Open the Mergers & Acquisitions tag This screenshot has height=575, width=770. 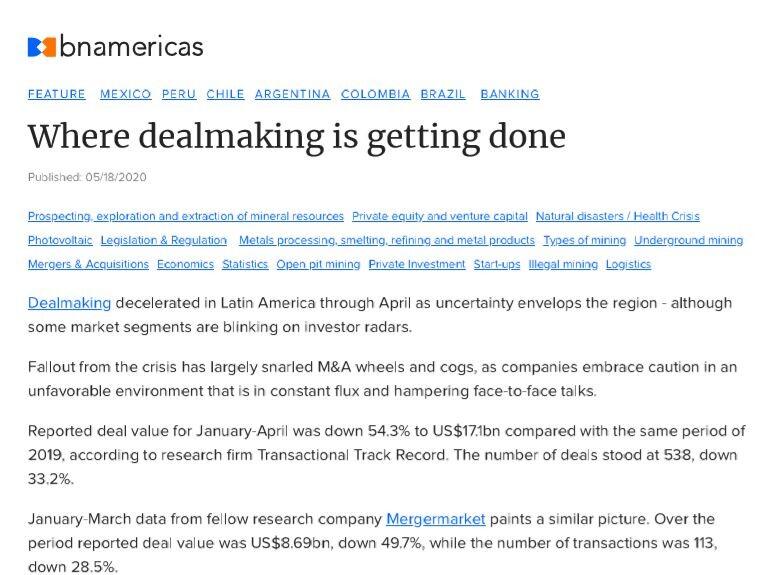click(88, 264)
